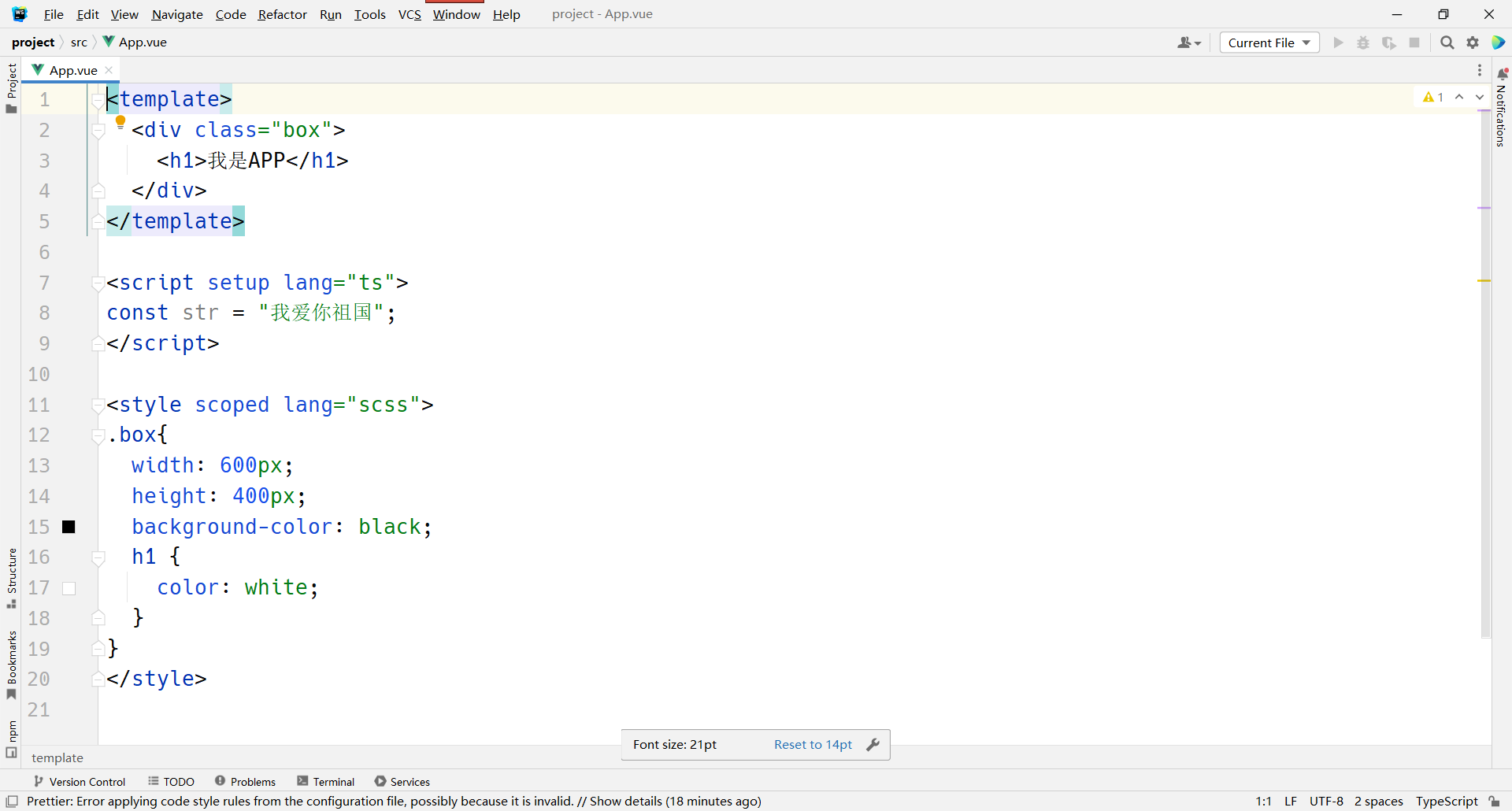Open the Services tool window
The image size is (1512, 811).
402,781
